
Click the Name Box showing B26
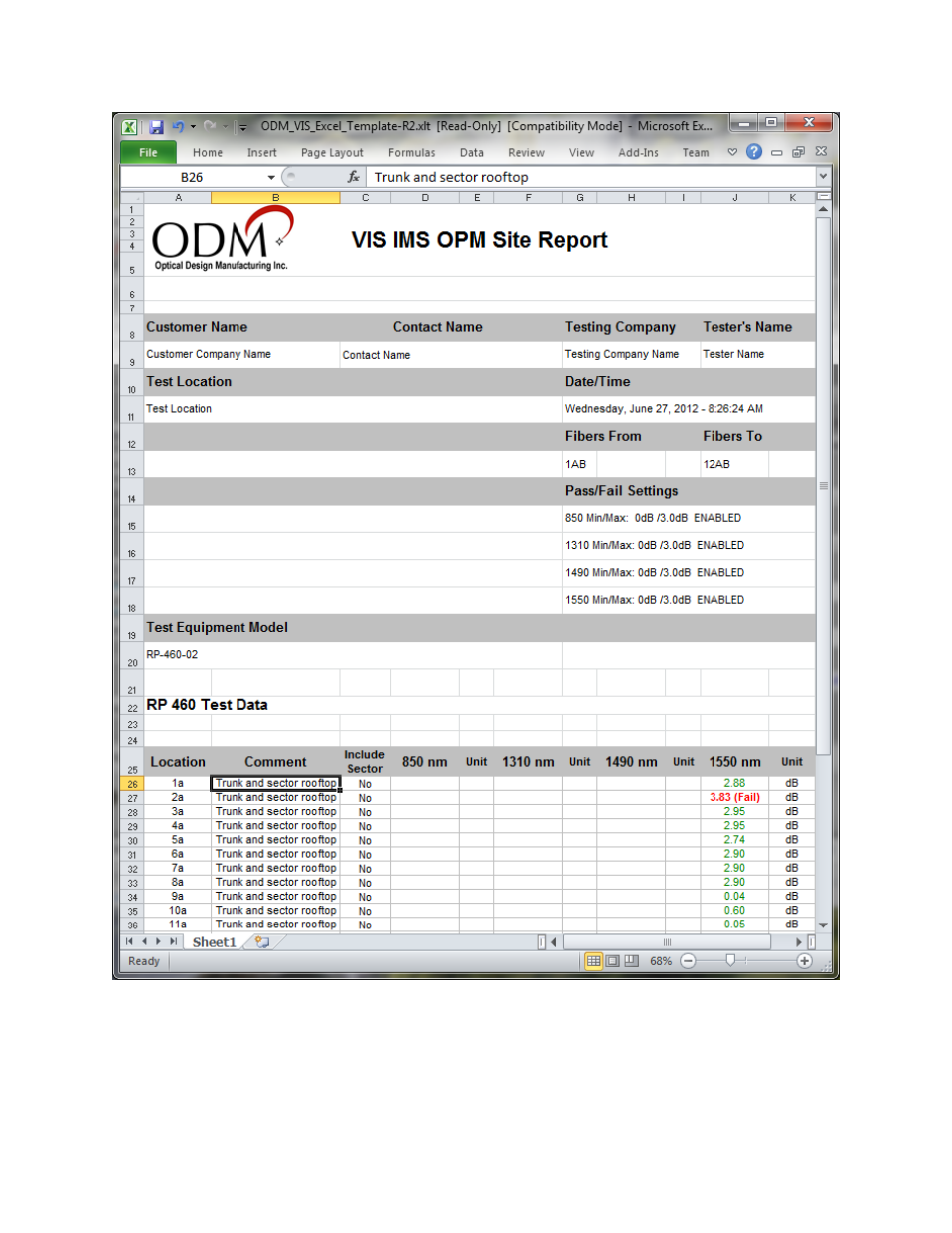pos(192,177)
